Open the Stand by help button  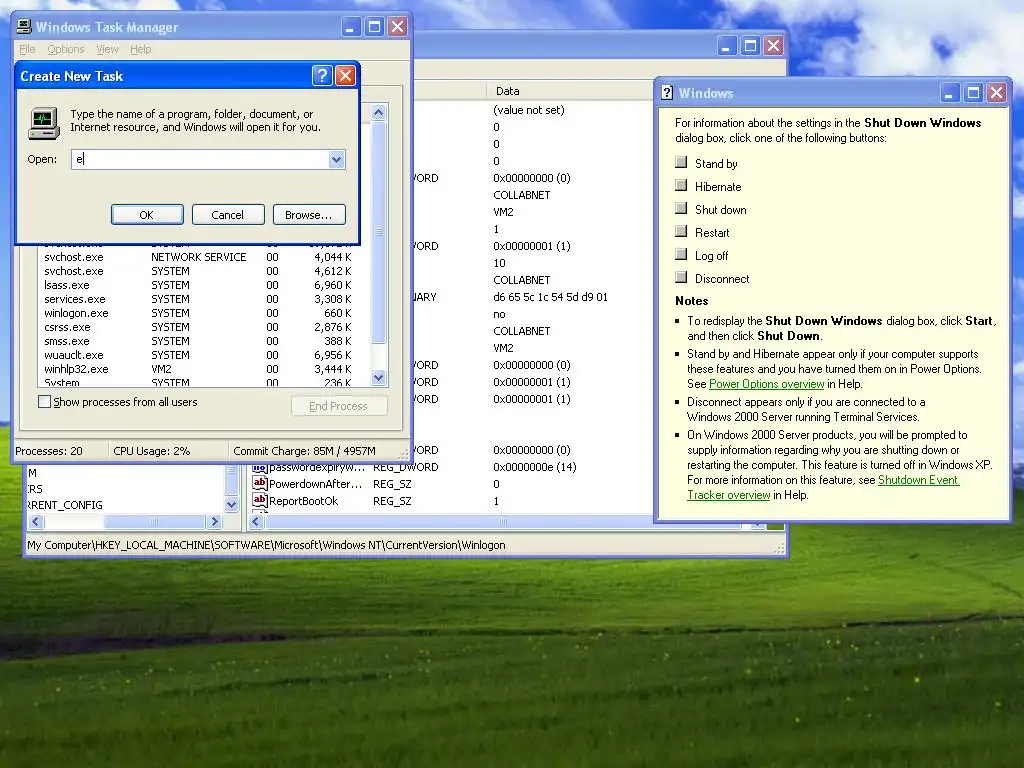point(681,162)
